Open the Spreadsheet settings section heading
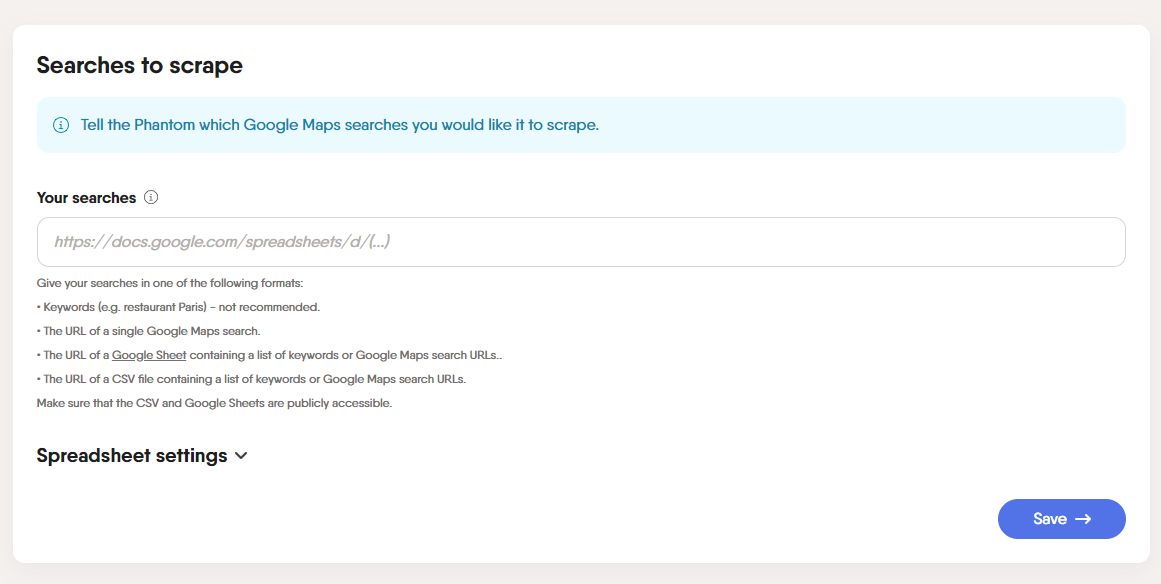 point(132,456)
